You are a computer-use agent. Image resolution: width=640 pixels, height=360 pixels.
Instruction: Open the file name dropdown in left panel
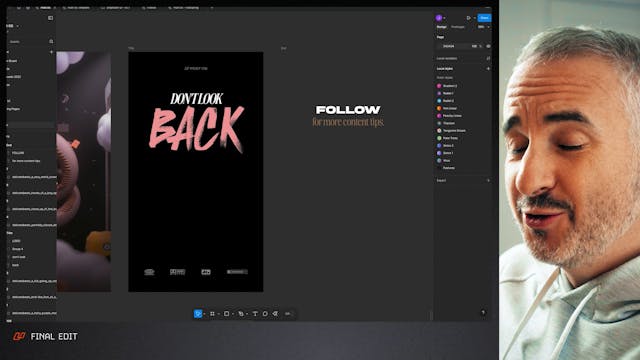18,26
